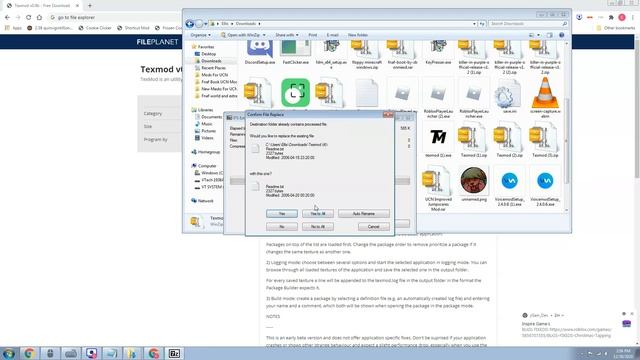Image resolution: width=640 pixels, height=360 pixels.
Task: Click the Search Downloads field
Action: coord(529,24)
